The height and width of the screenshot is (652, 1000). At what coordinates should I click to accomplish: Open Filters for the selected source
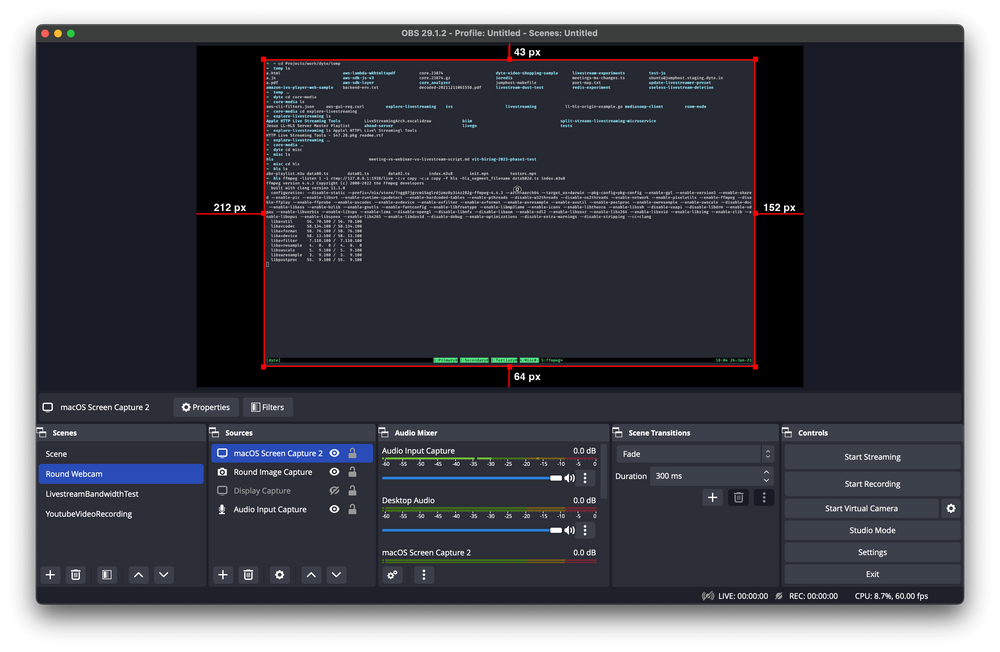[267, 407]
